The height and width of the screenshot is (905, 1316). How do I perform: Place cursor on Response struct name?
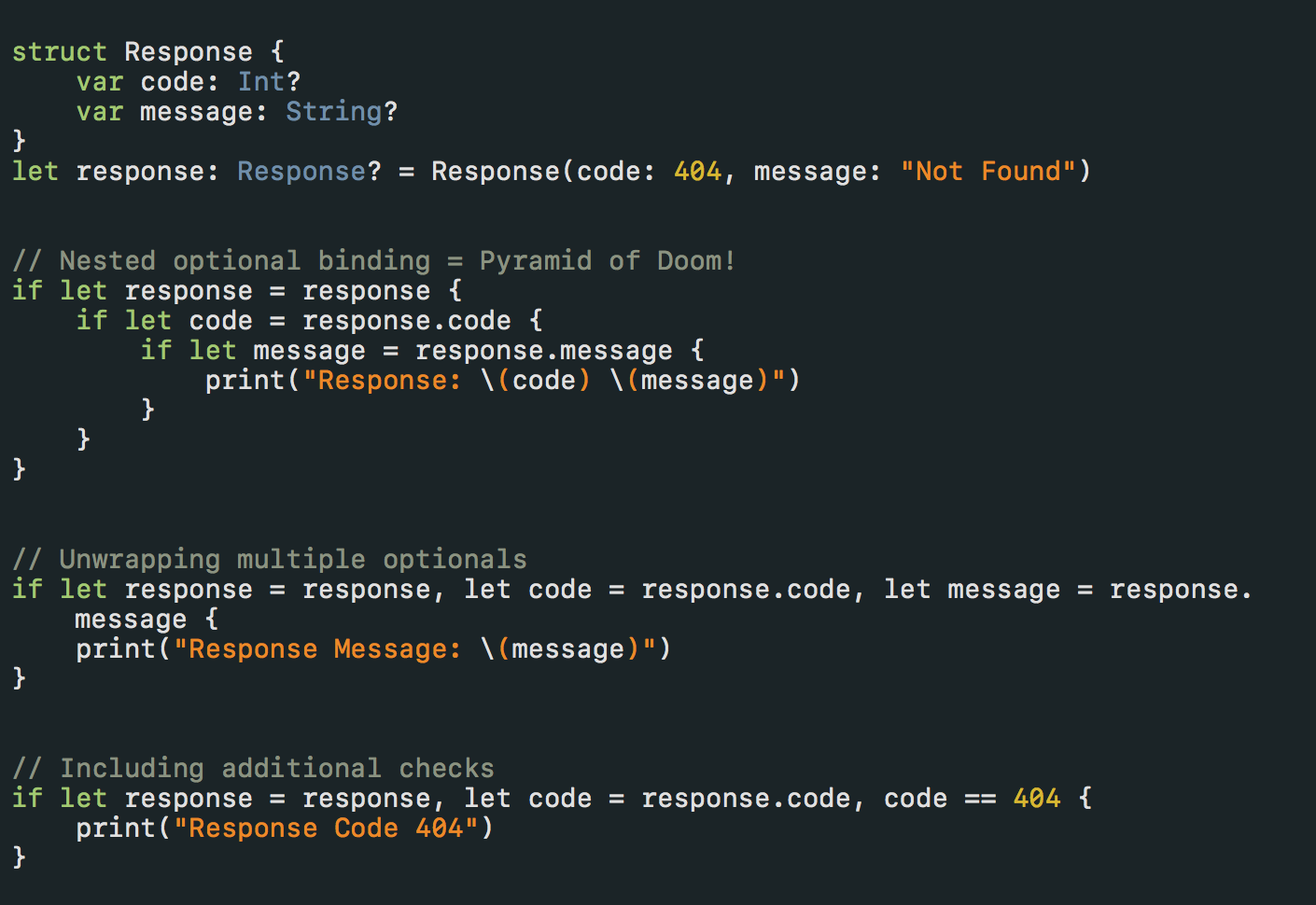coord(189,52)
